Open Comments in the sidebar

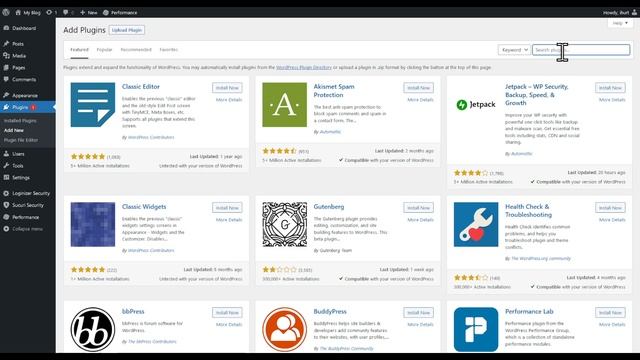[x=24, y=79]
